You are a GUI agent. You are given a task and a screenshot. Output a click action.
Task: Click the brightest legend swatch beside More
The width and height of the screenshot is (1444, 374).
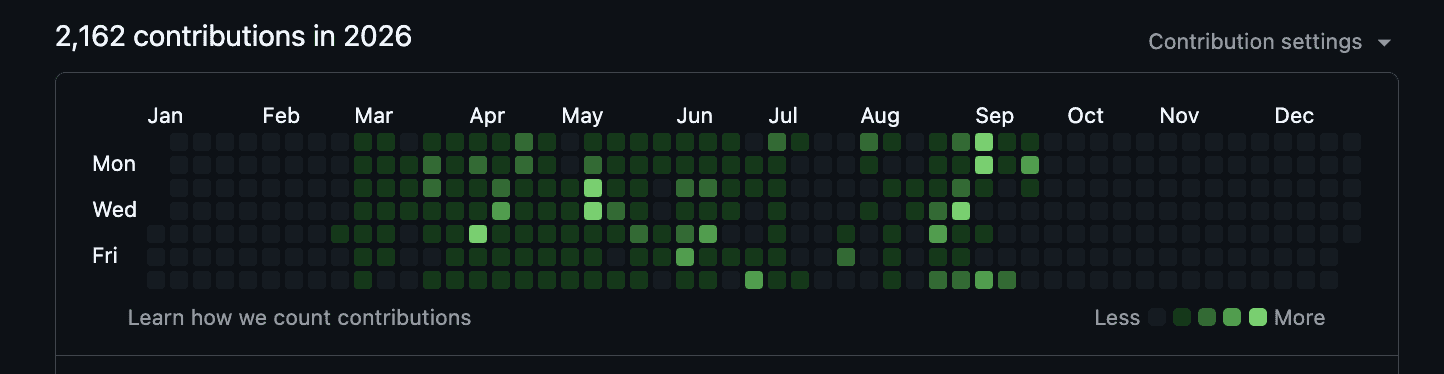[1258, 318]
